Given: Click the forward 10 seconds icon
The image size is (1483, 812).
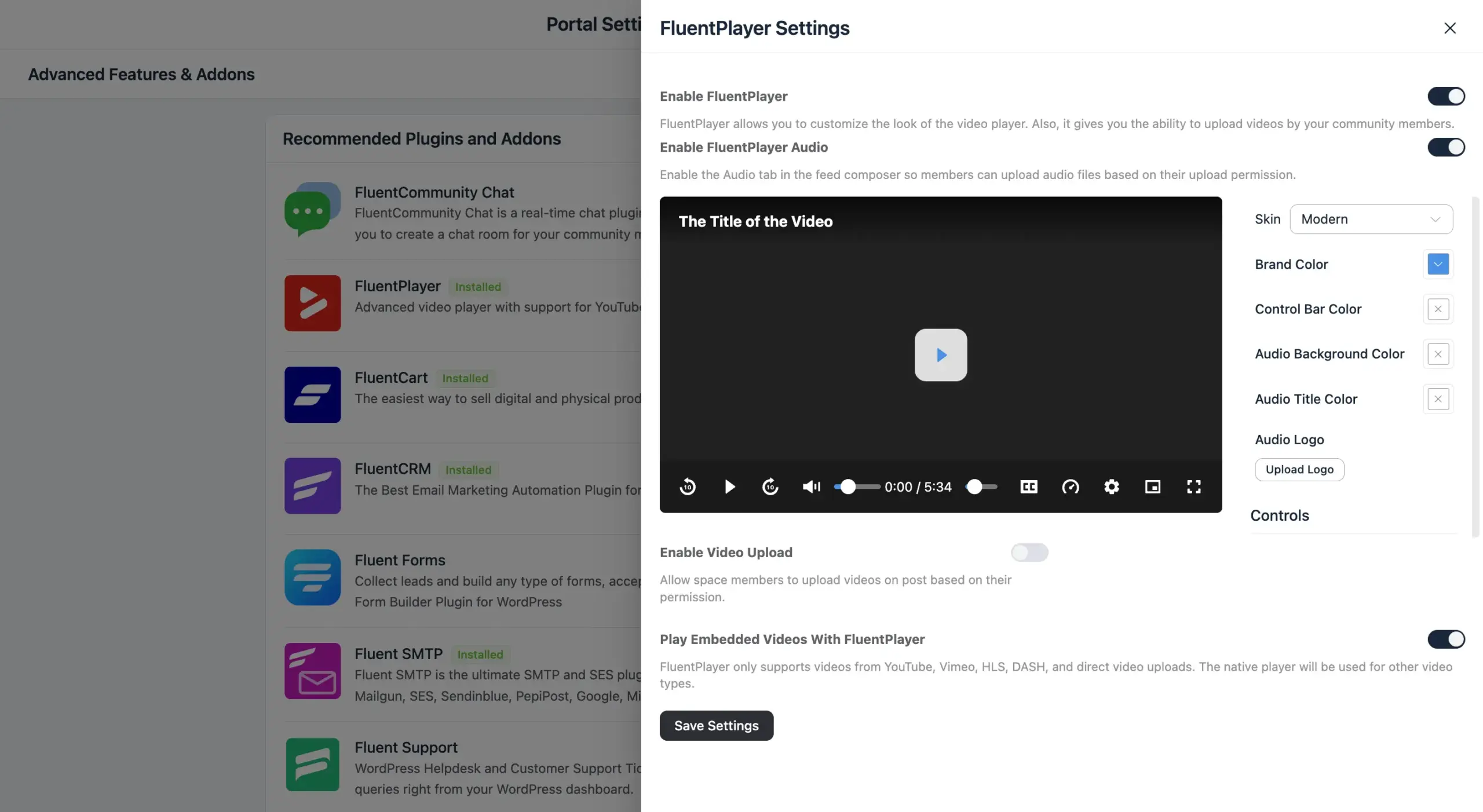Looking at the screenshot, I should [770, 487].
